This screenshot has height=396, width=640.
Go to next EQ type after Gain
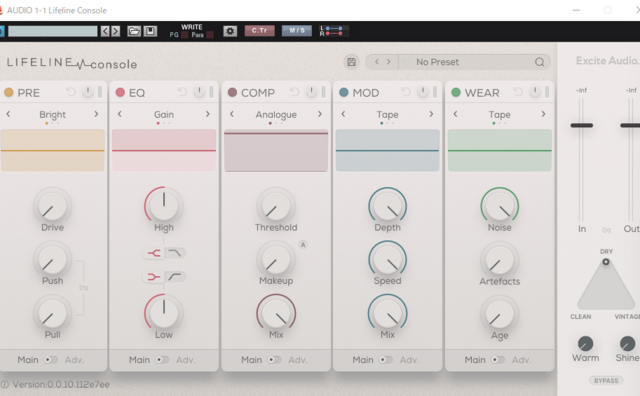[208, 114]
